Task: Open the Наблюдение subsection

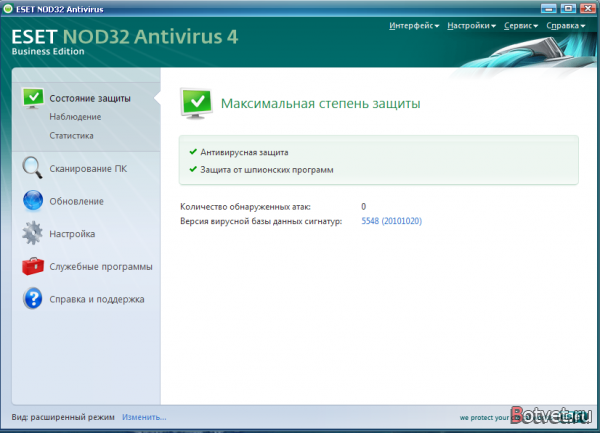Action: (x=75, y=117)
